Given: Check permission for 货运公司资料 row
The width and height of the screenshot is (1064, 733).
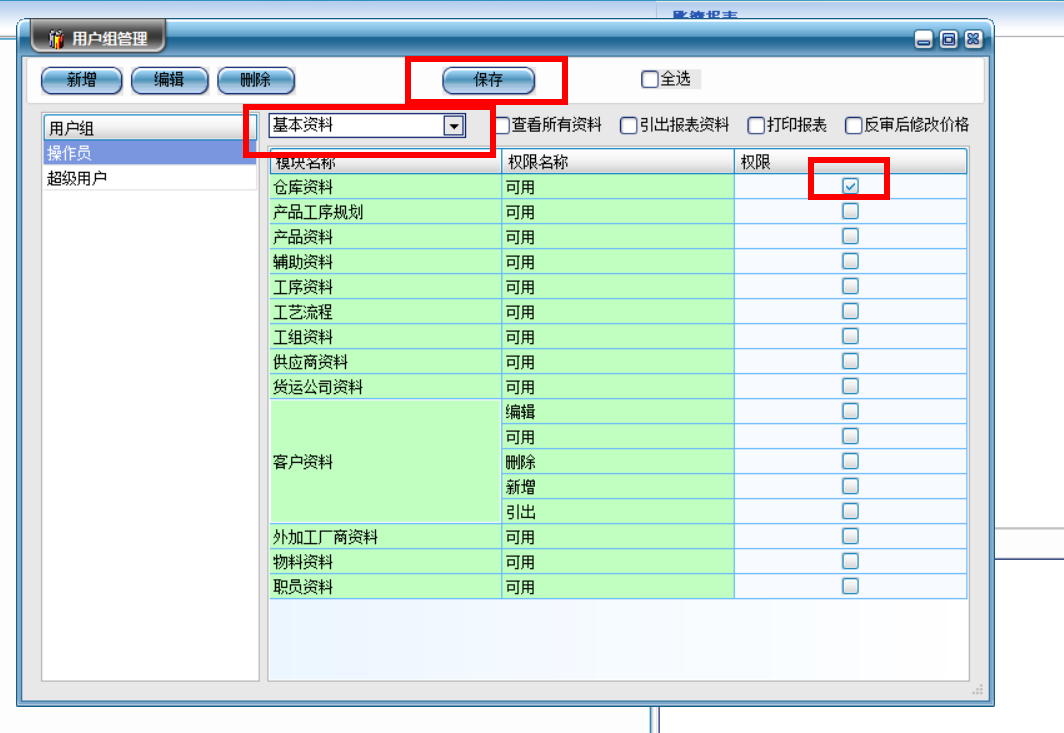Looking at the screenshot, I should 850,386.
